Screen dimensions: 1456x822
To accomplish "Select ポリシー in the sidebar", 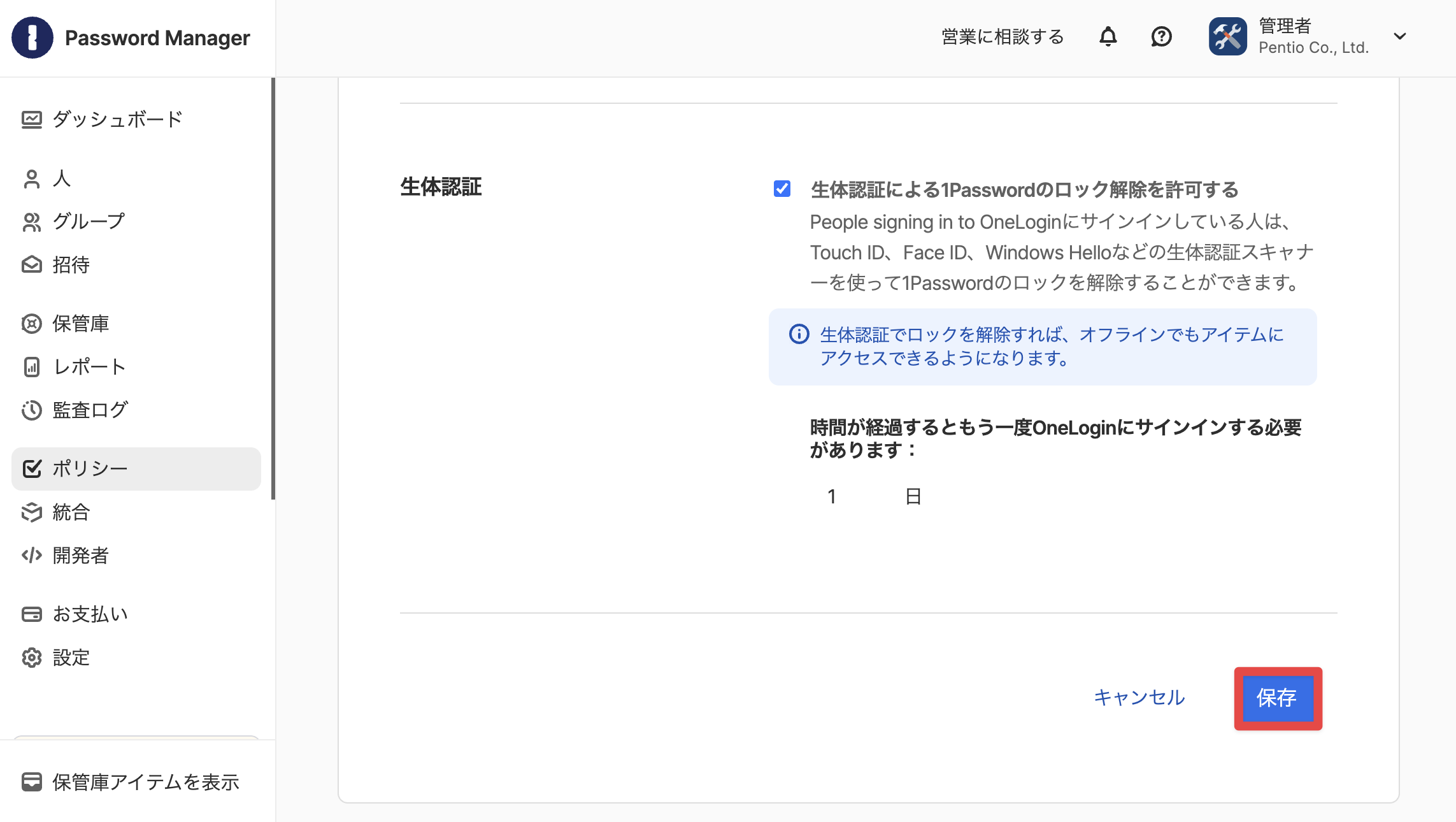I will [136, 469].
